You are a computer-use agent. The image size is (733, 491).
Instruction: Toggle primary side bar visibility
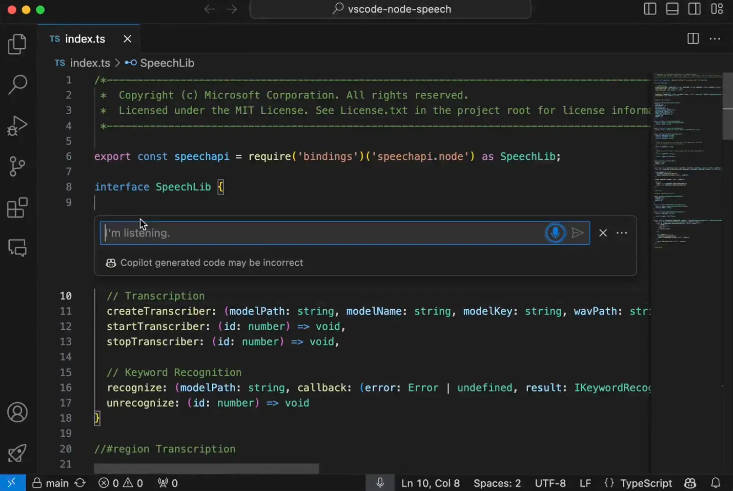coord(650,9)
